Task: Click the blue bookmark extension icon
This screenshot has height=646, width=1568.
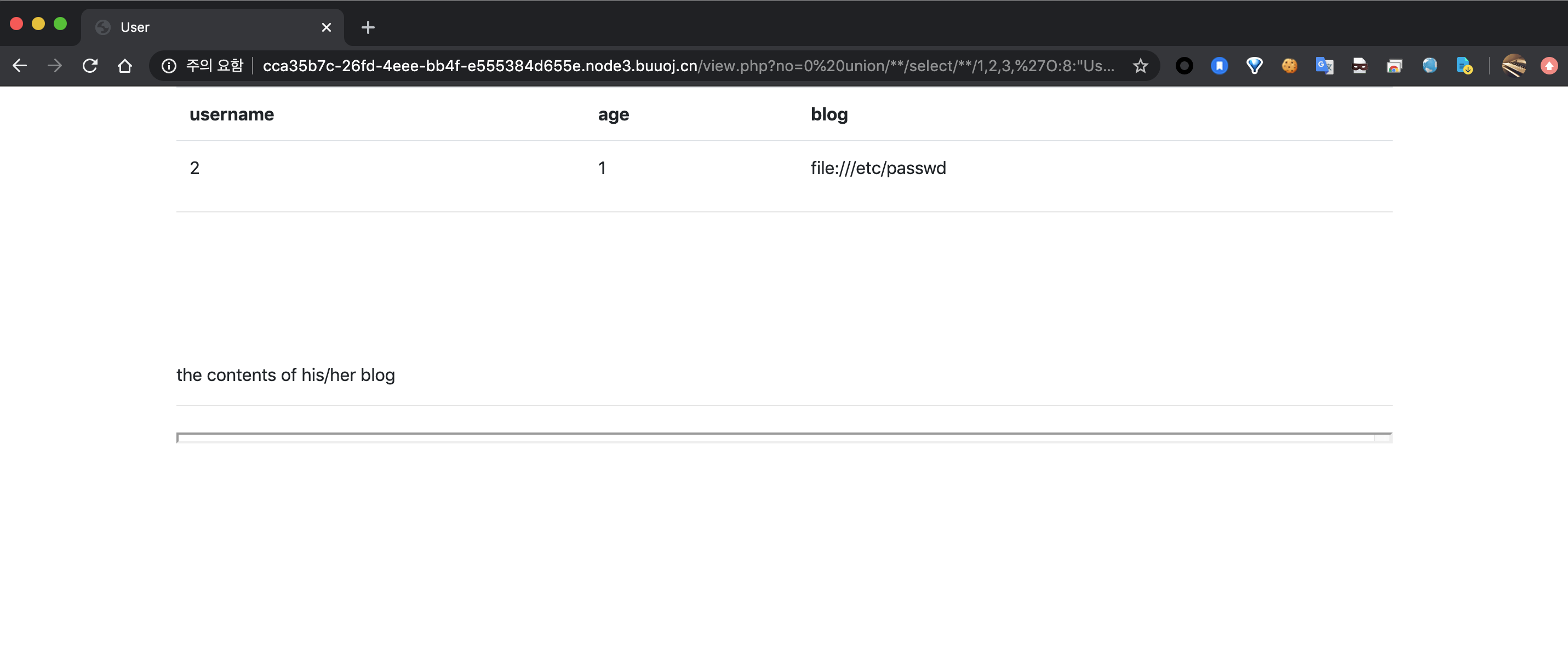Action: (1219, 66)
